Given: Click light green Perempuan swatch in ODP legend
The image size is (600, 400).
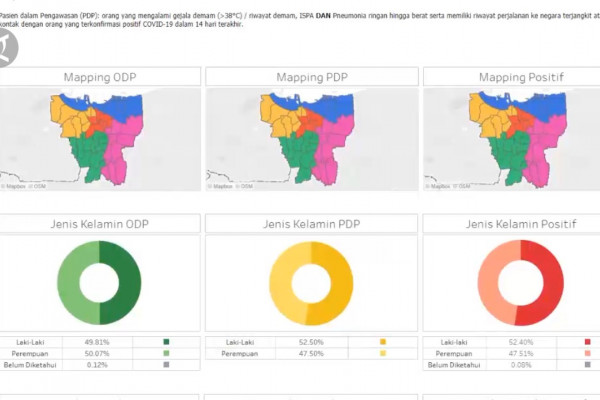Looking at the screenshot, I should pyautogui.click(x=166, y=353).
